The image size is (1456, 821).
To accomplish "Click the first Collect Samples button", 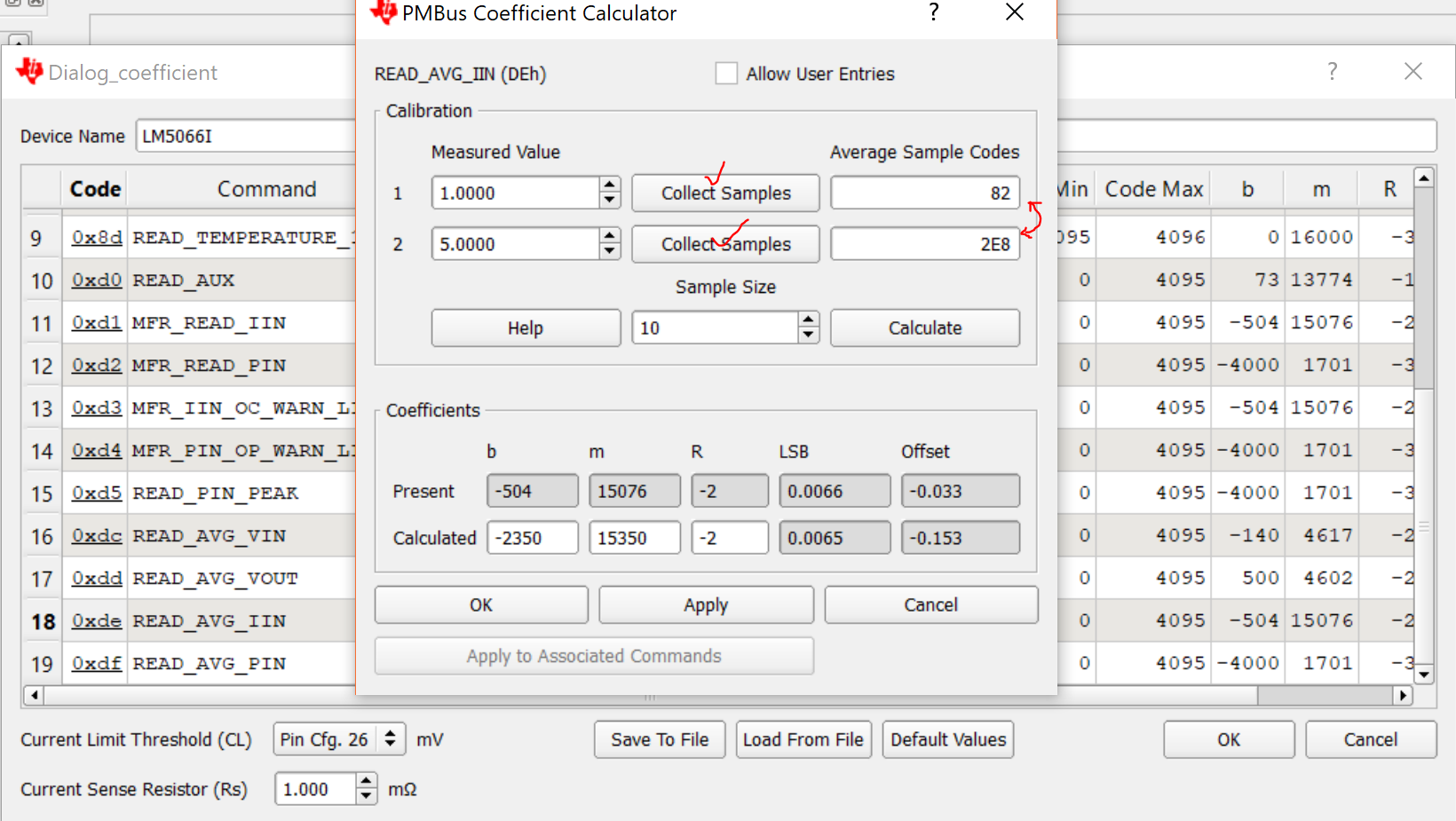I will point(725,193).
